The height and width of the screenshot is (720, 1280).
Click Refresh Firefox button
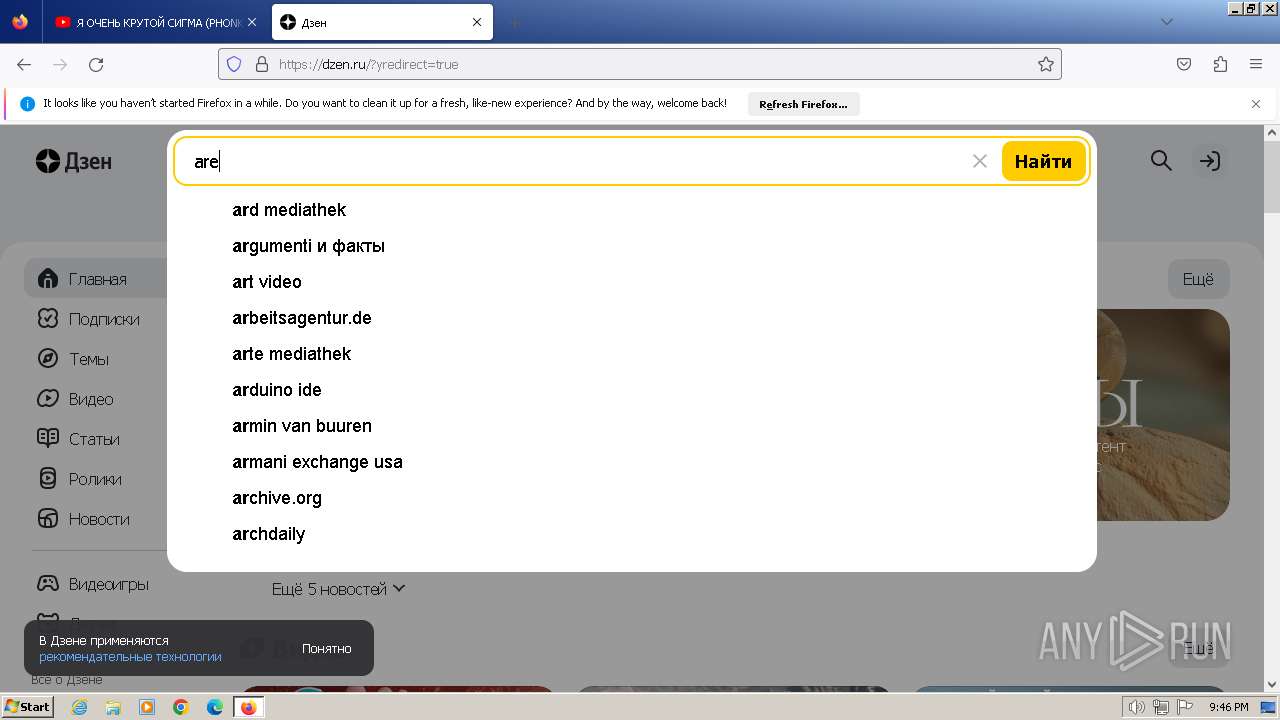pos(803,104)
